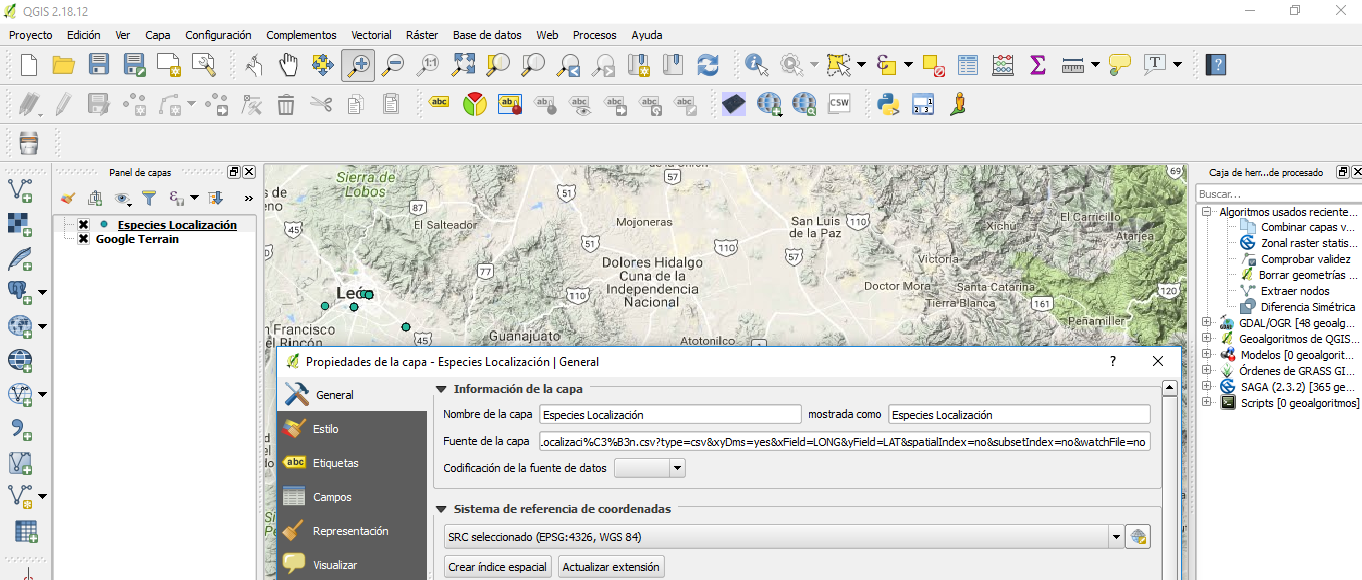1362x580 pixels.
Task: Collapse Algoritmos usados recientemente node
Action: point(1207,212)
